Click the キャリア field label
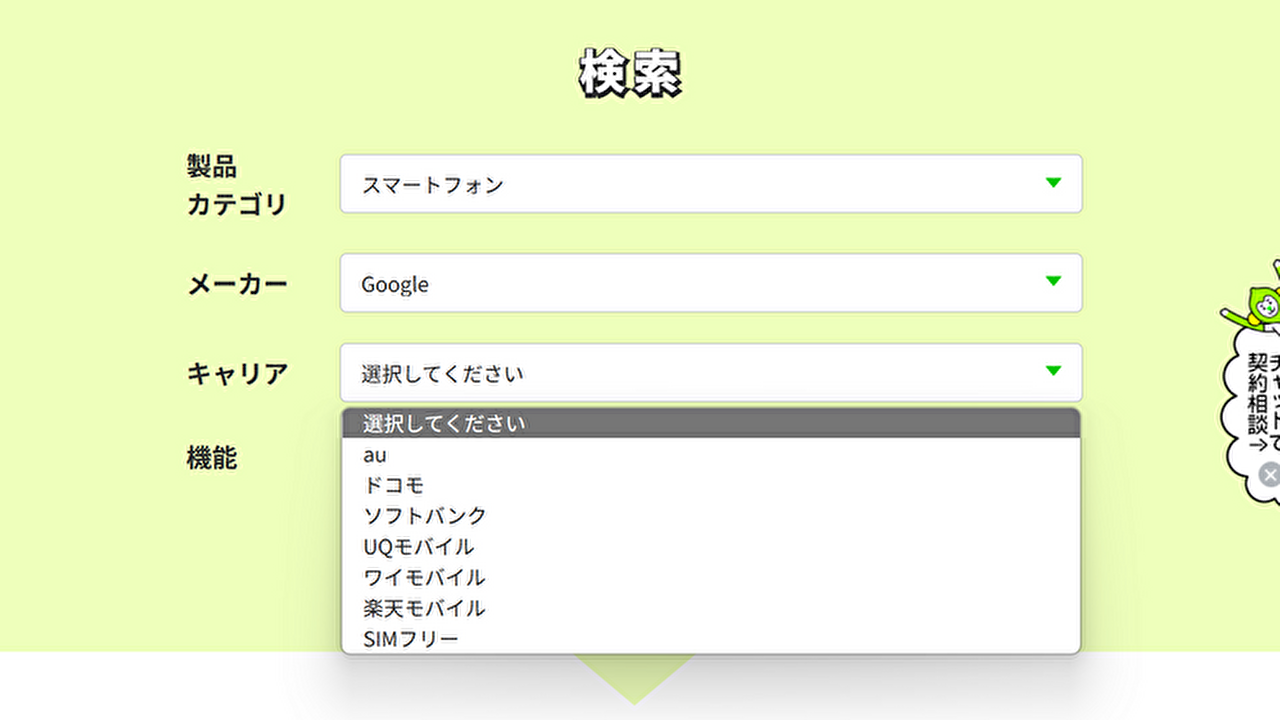 tap(238, 374)
